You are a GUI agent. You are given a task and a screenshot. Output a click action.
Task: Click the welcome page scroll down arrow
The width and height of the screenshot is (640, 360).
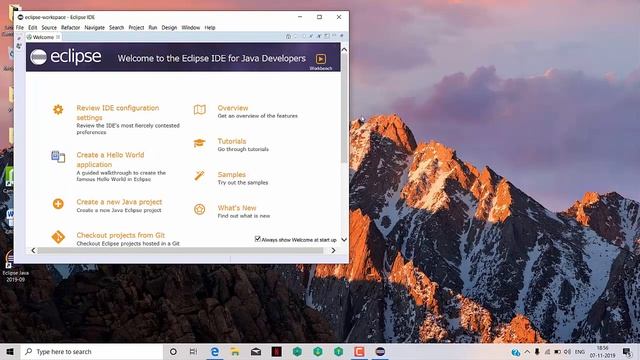(344, 240)
